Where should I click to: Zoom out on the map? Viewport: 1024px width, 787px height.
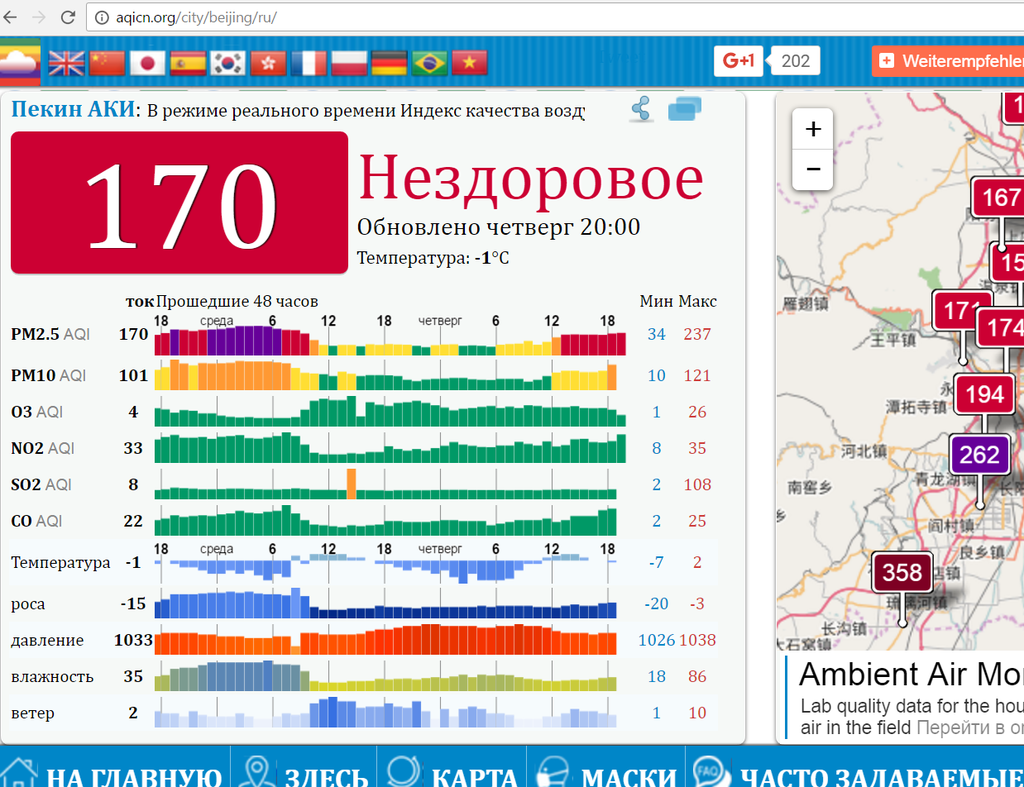click(812, 170)
